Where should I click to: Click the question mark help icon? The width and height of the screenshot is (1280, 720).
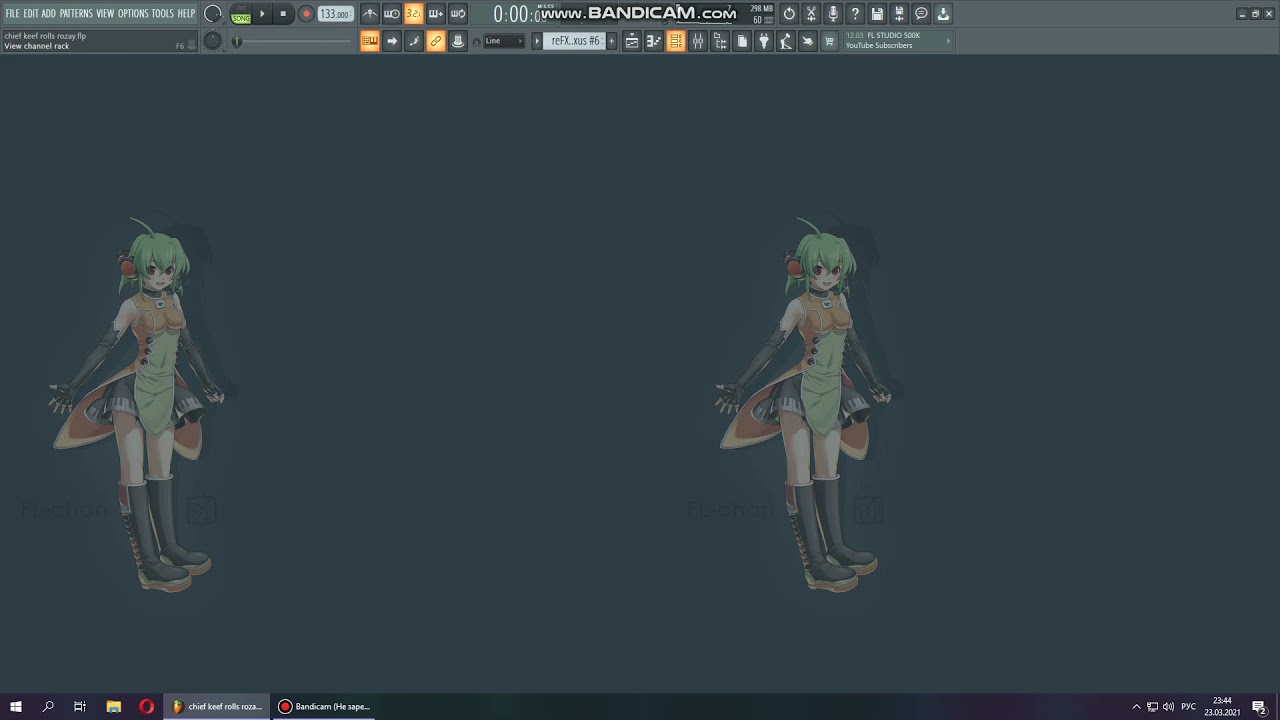coord(855,14)
